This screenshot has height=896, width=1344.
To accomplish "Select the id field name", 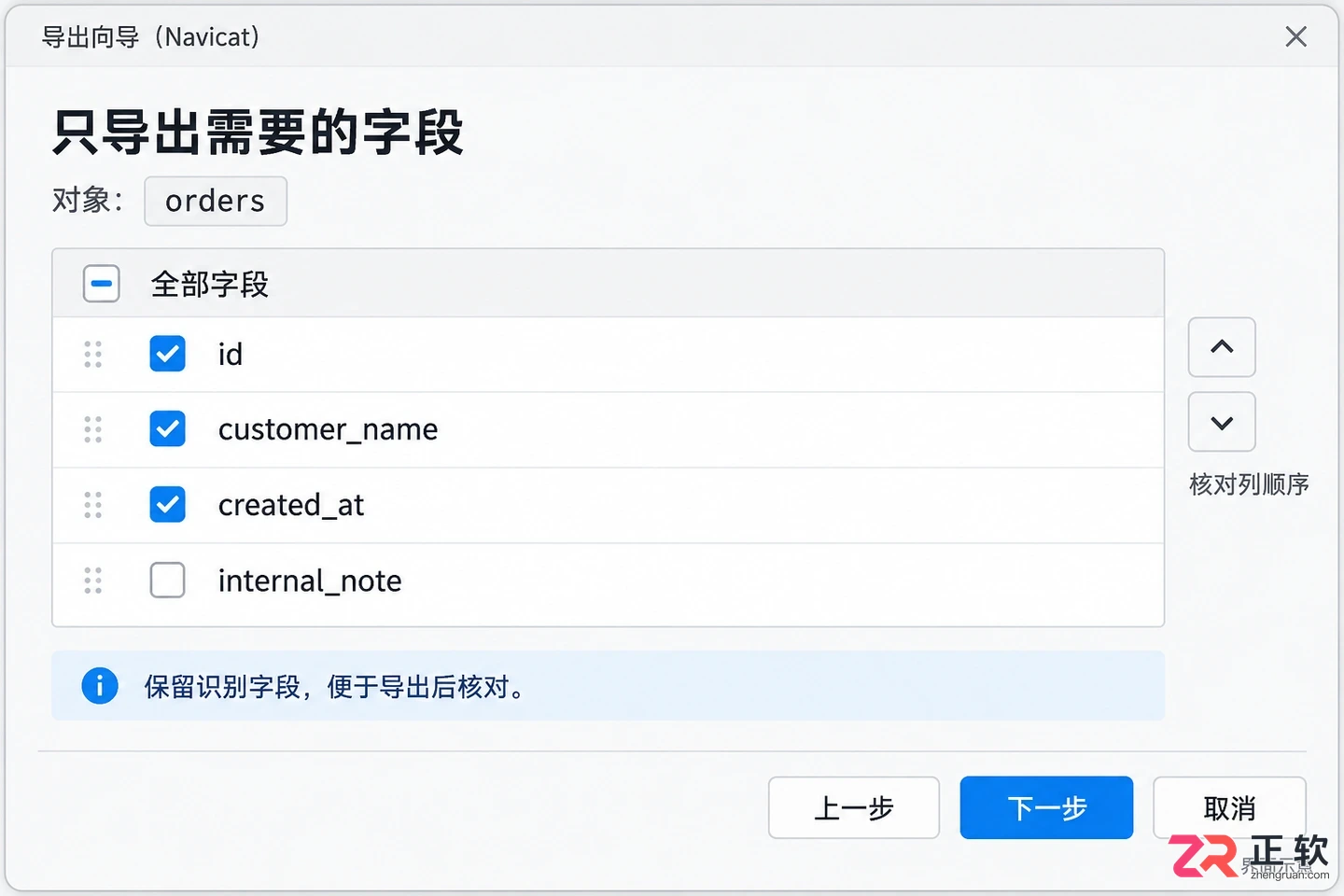I will click(x=231, y=355).
